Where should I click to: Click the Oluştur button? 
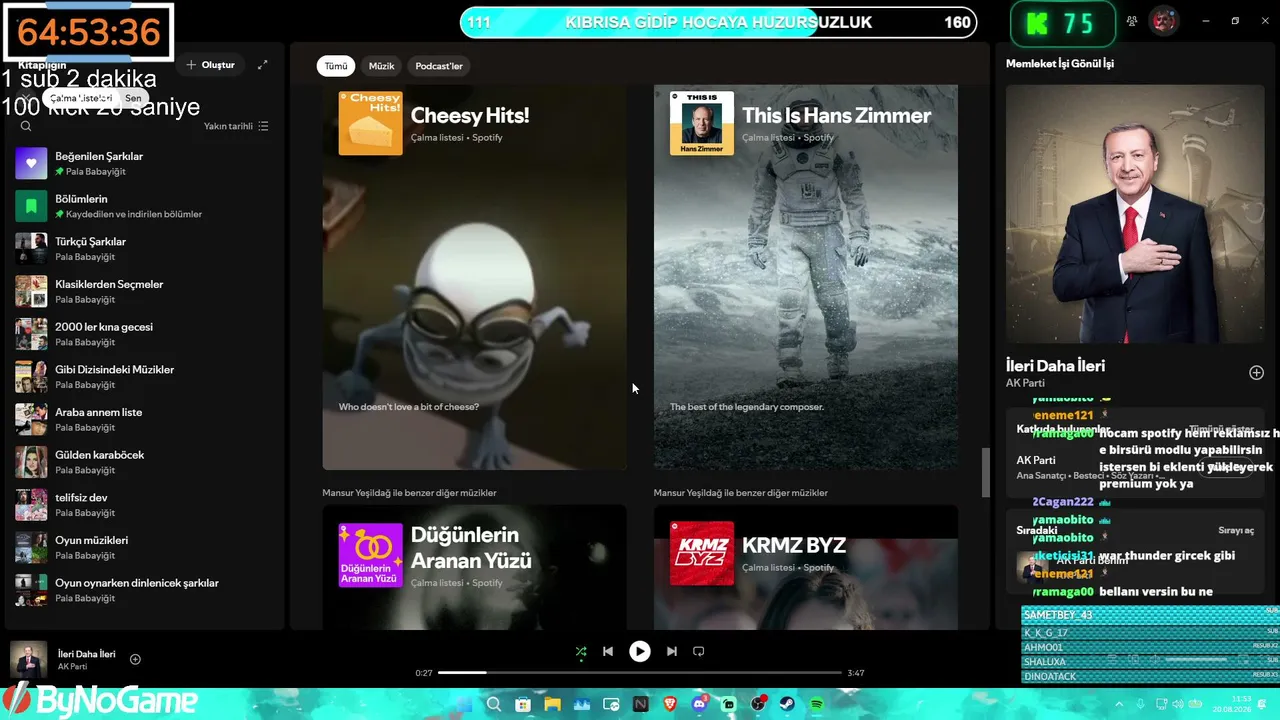pos(210,65)
